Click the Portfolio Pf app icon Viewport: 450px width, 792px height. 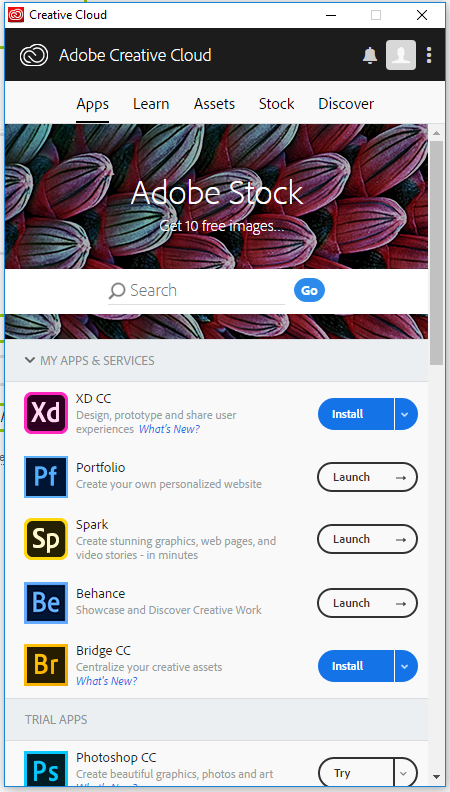tap(45, 476)
